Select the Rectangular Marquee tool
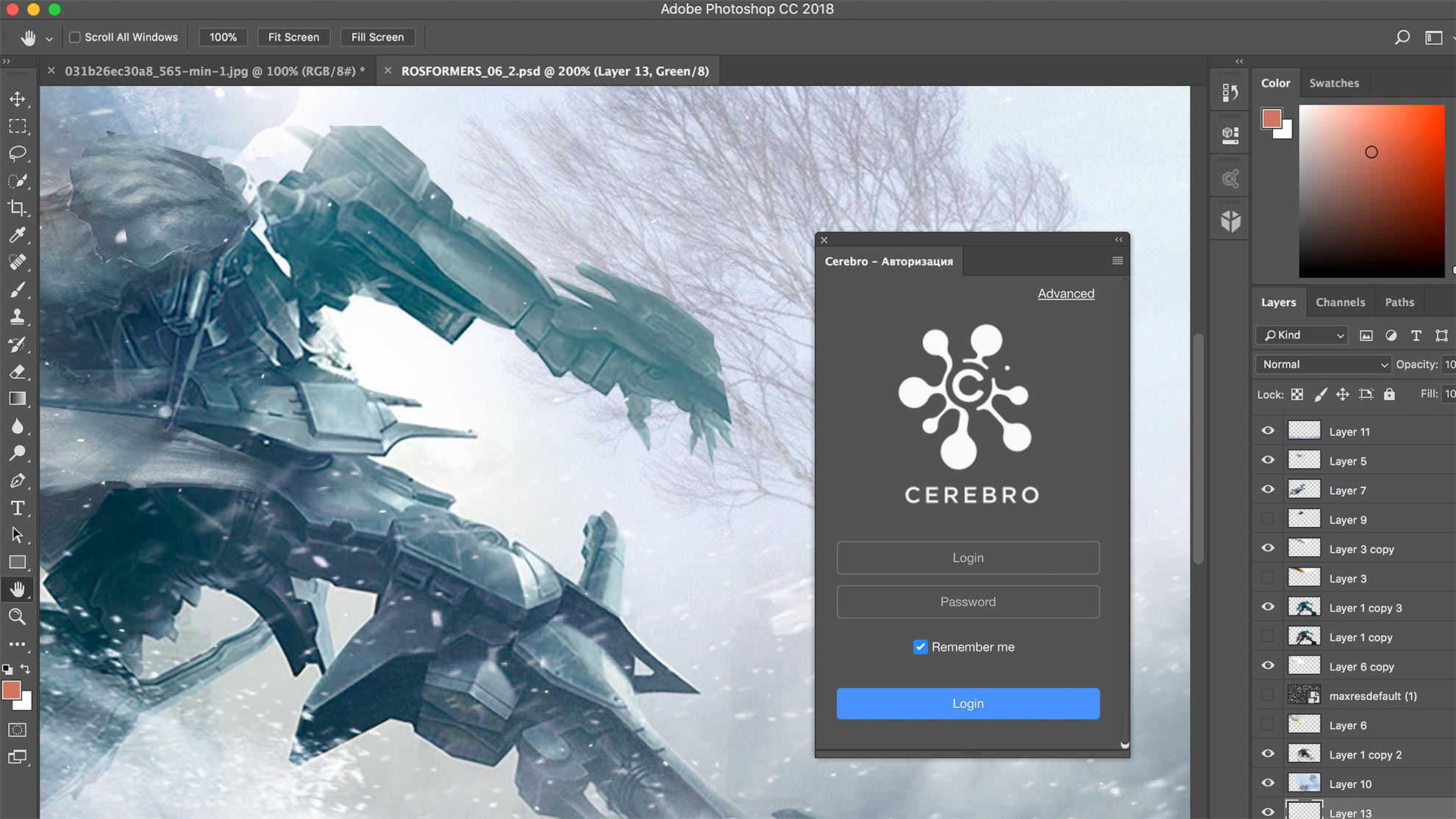1456x819 pixels. [17, 126]
